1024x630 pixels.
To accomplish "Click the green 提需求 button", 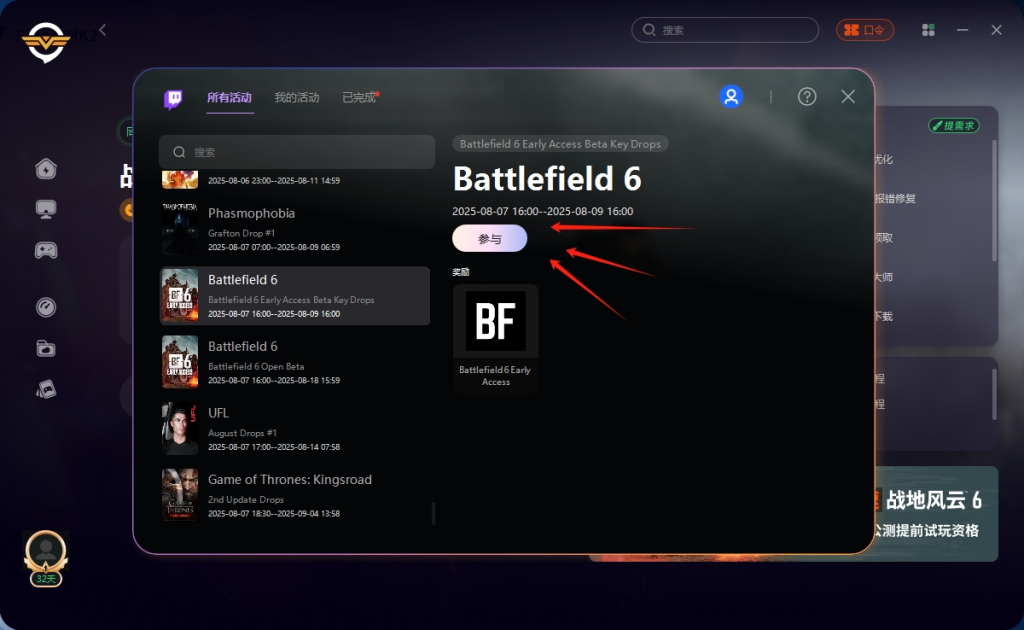I will click(953, 125).
